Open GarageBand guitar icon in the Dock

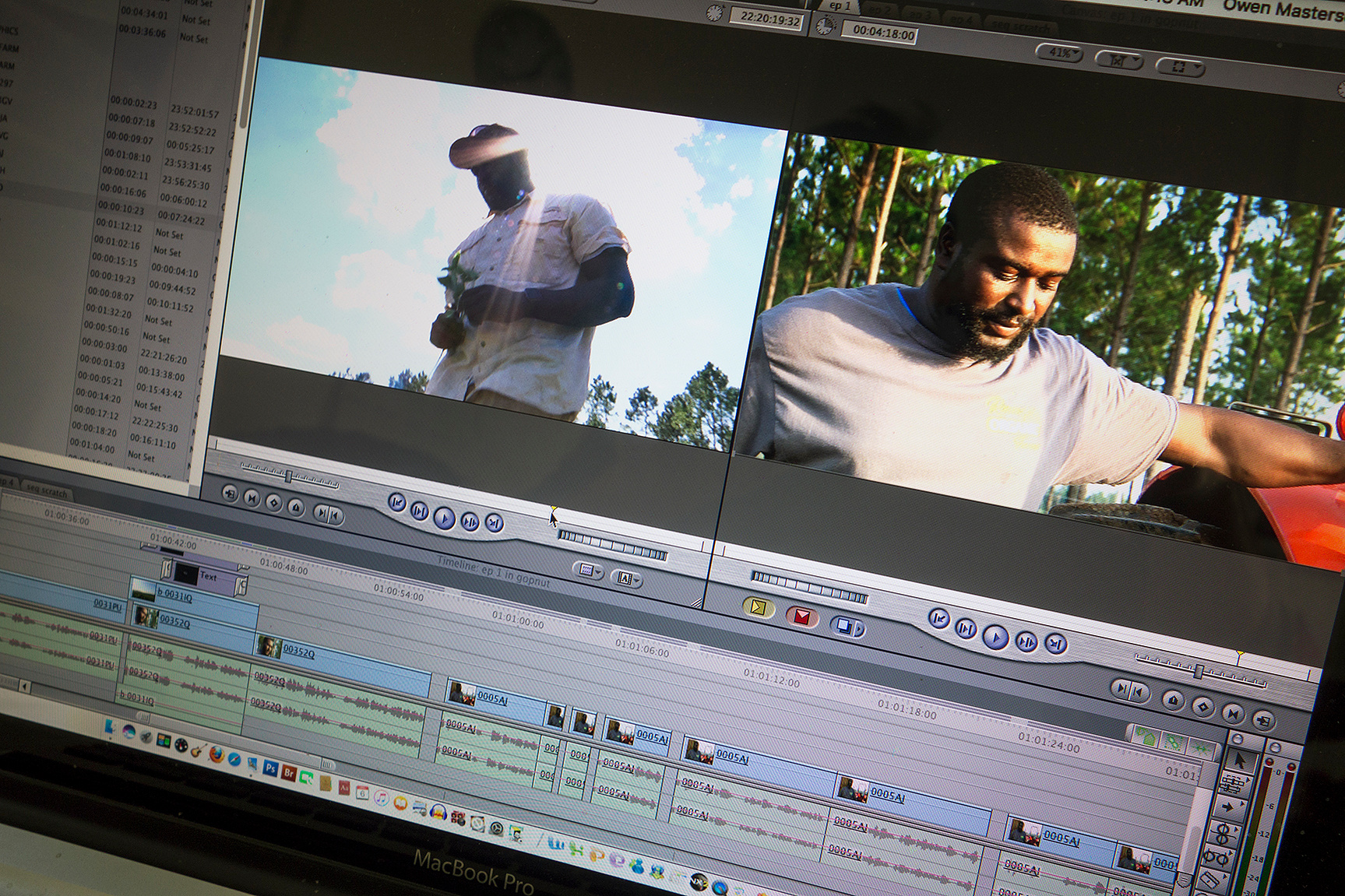(x=199, y=750)
